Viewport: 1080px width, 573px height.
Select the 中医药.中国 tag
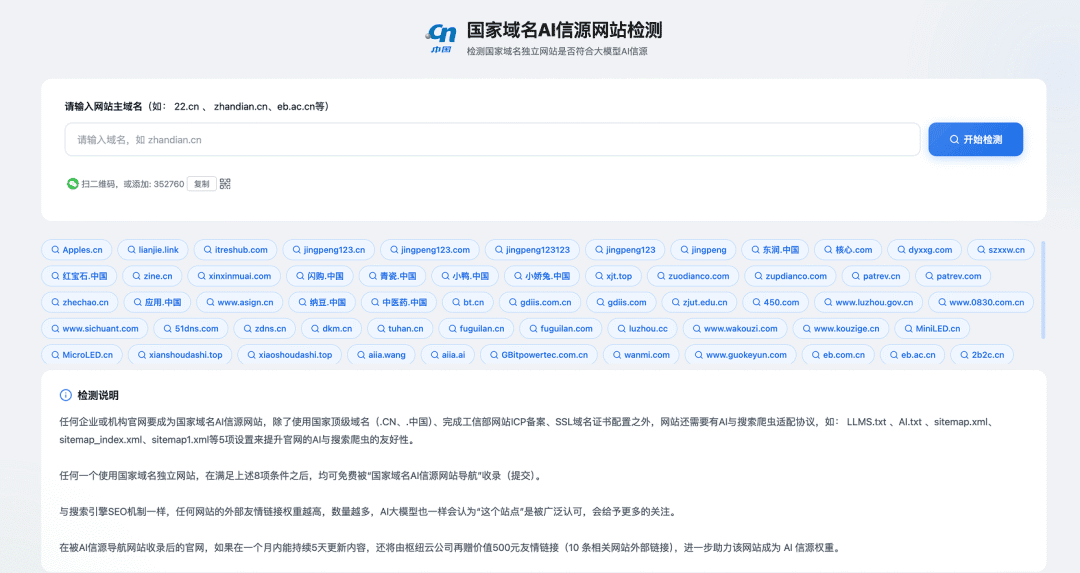pyautogui.click(x=399, y=302)
